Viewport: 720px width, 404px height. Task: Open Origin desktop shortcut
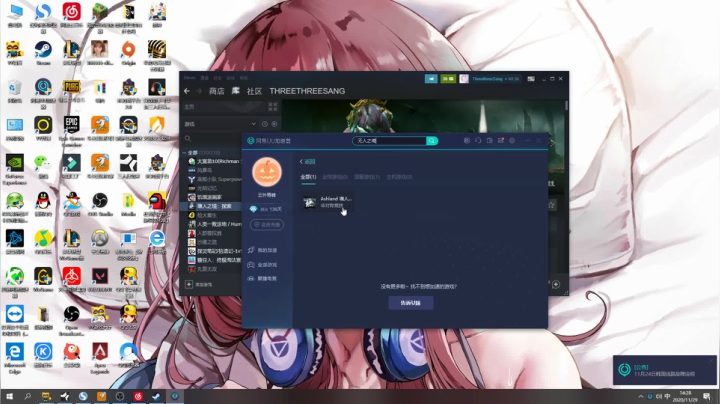coord(129,51)
